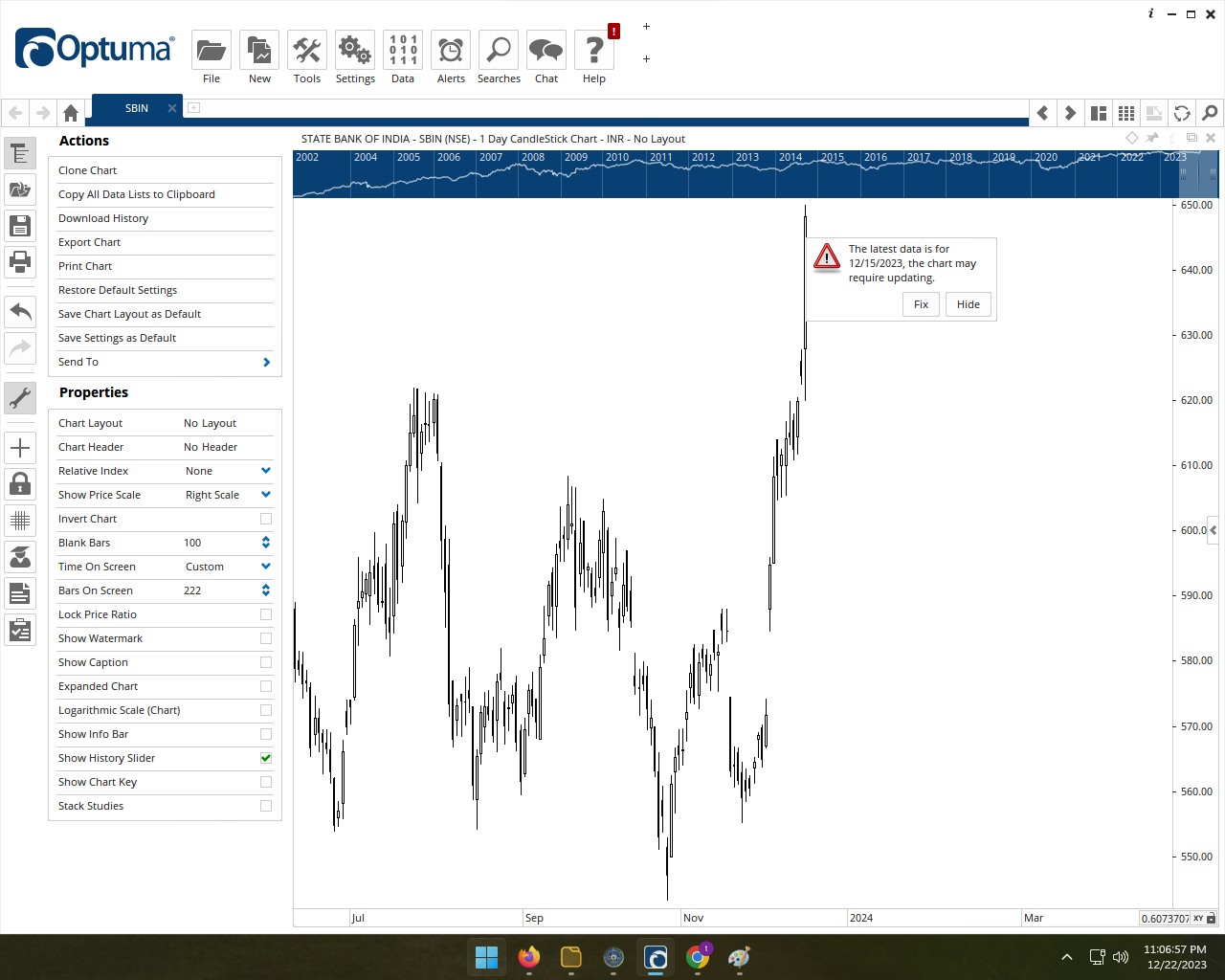The width and height of the screenshot is (1225, 980).
Task: Open the Help question mark icon
Action: [594, 51]
